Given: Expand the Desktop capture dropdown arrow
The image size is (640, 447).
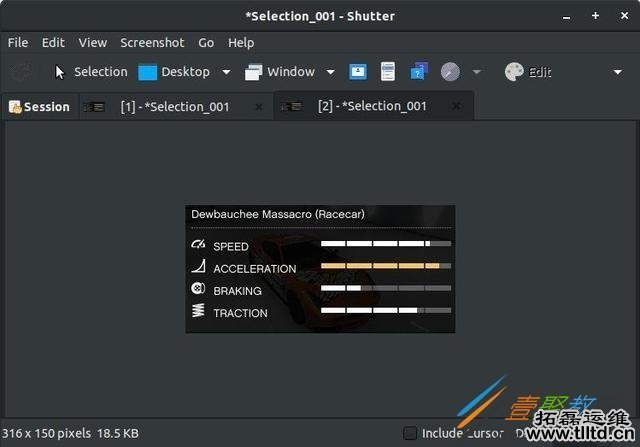Looking at the screenshot, I should [226, 72].
